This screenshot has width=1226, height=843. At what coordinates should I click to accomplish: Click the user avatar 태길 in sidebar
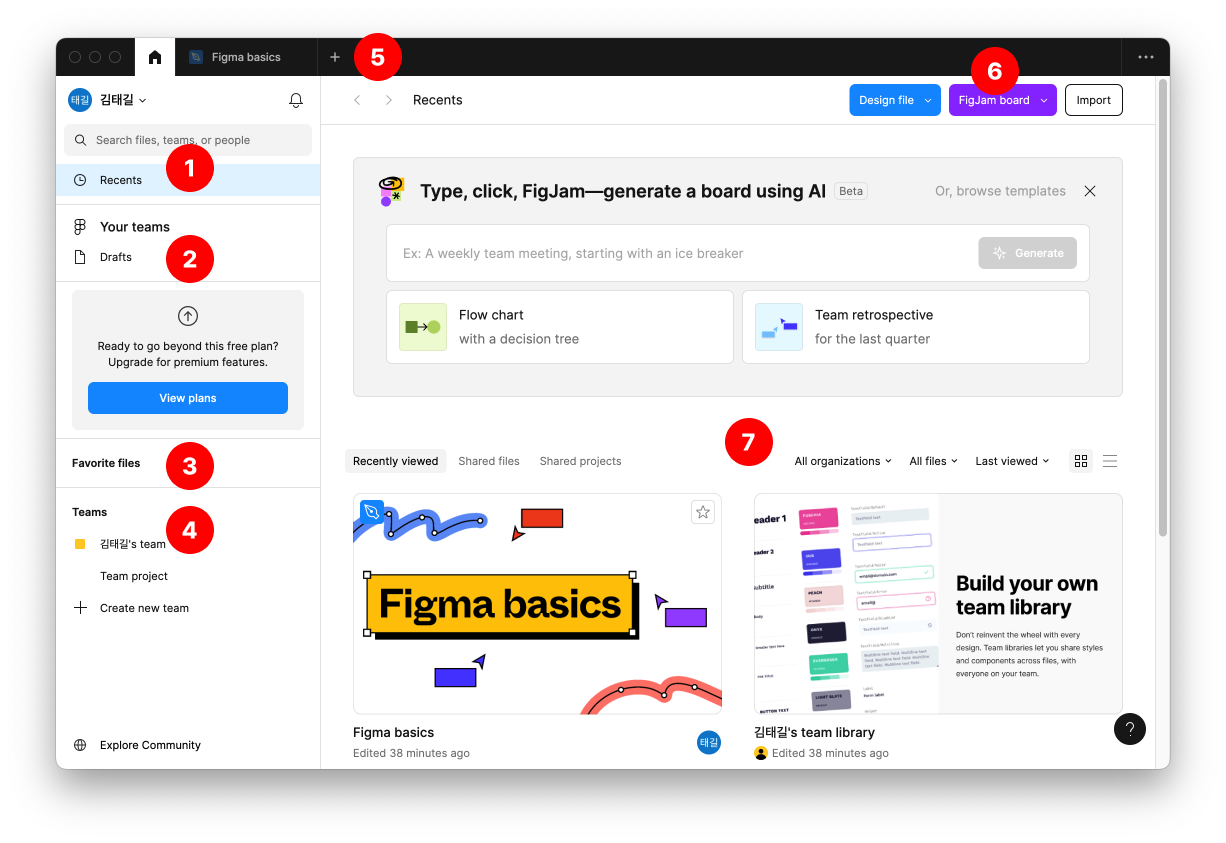click(x=80, y=100)
